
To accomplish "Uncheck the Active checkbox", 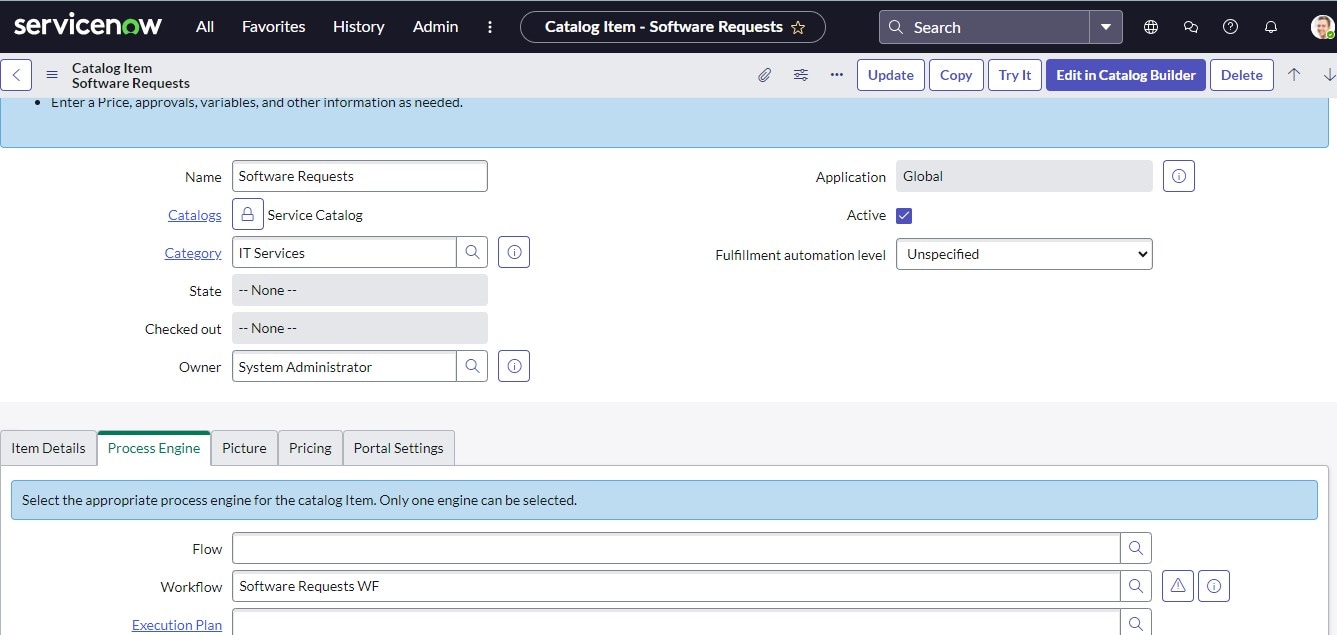I will coord(903,215).
